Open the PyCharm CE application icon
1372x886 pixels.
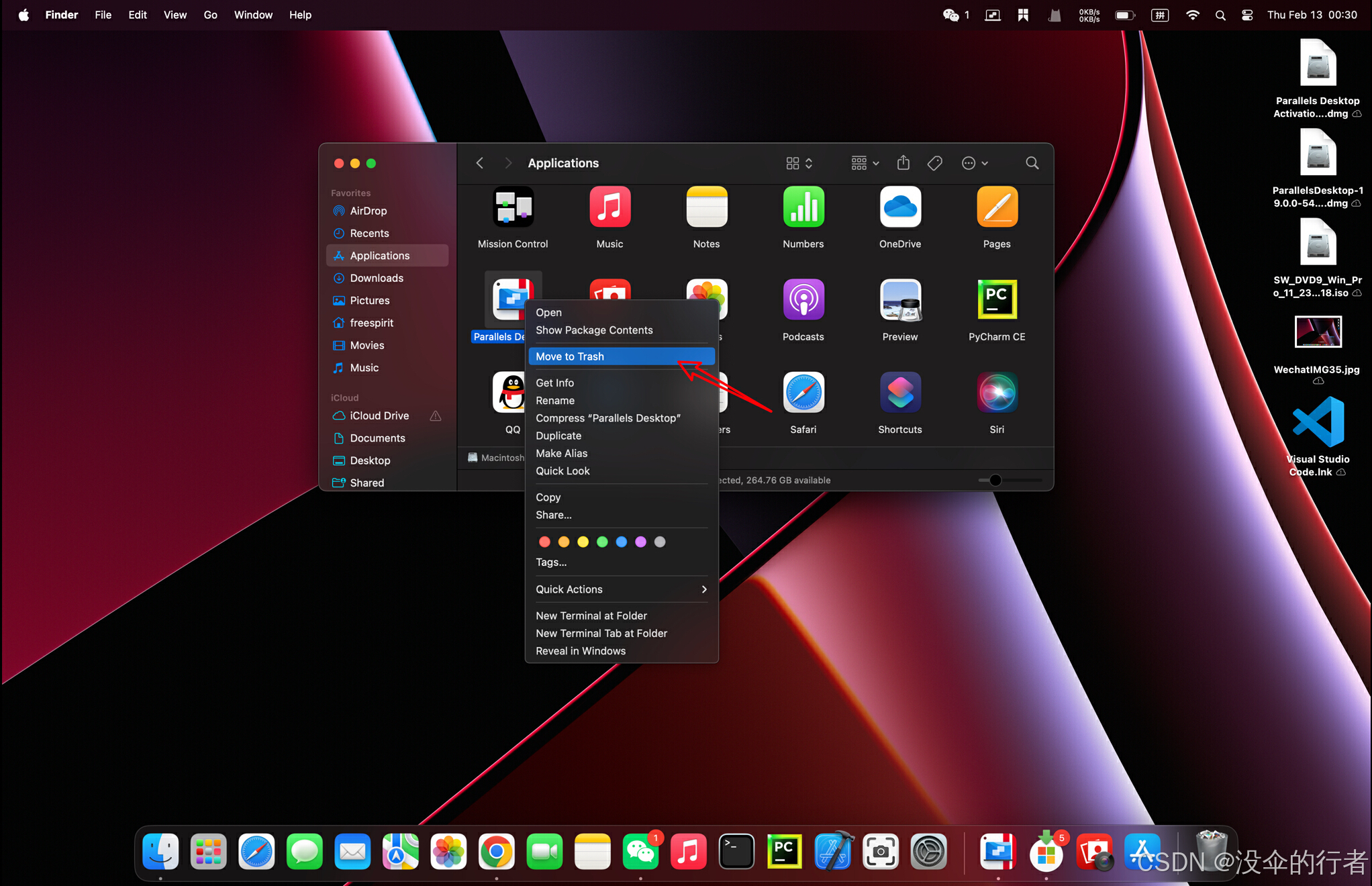tap(996, 300)
